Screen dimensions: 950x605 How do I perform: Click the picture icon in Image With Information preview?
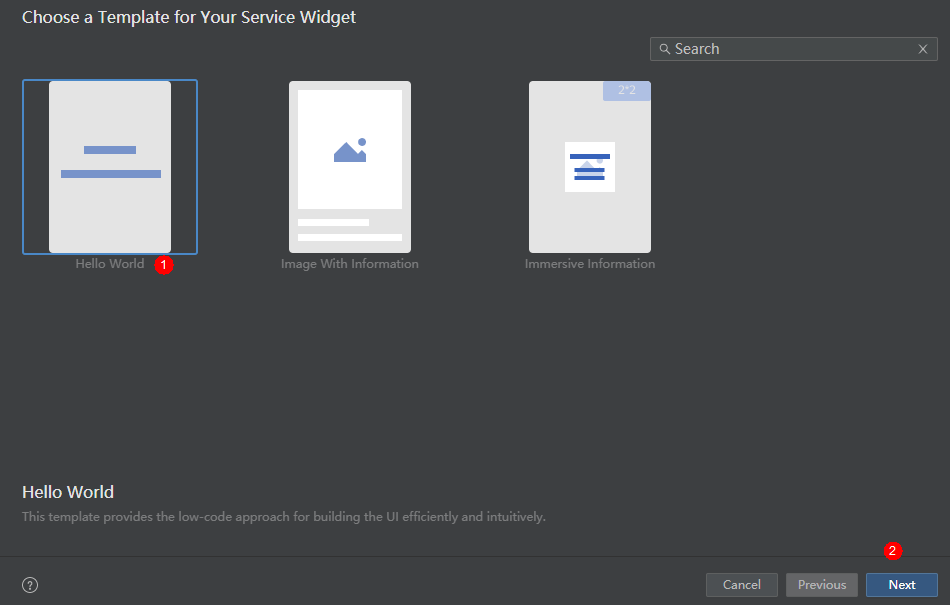(x=350, y=150)
